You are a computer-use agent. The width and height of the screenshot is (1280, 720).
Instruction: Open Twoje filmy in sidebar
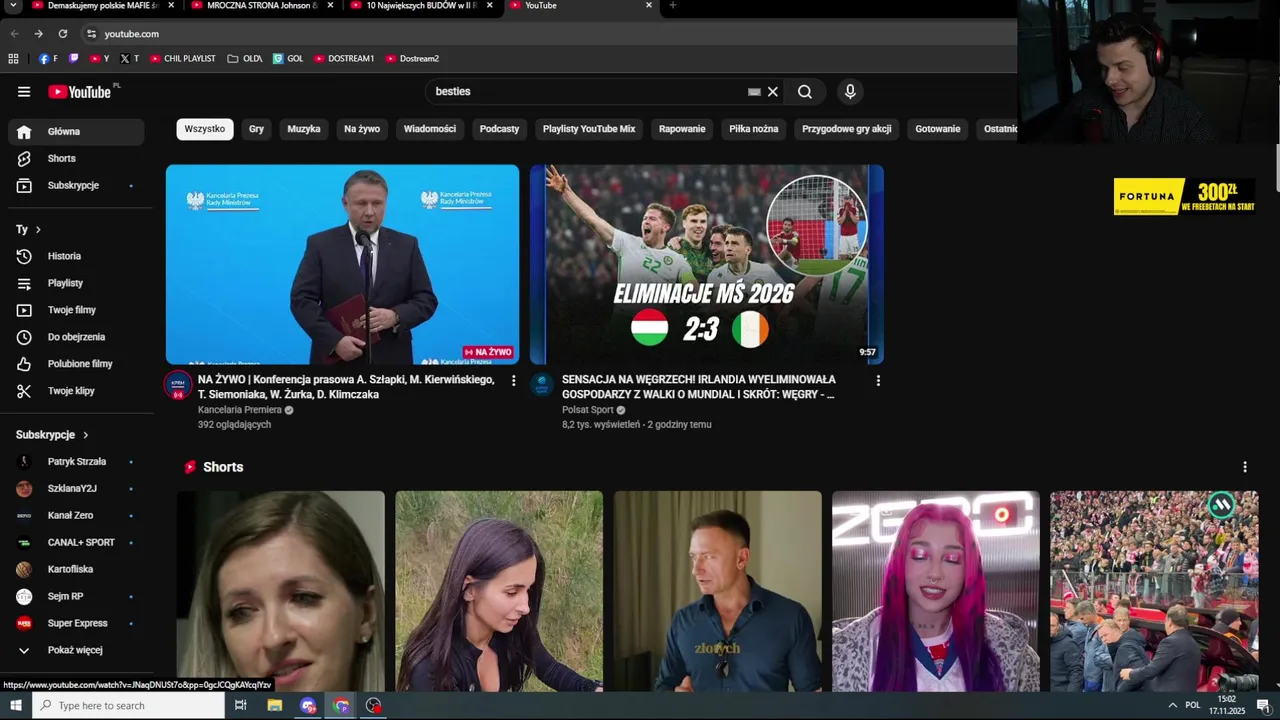(76, 311)
